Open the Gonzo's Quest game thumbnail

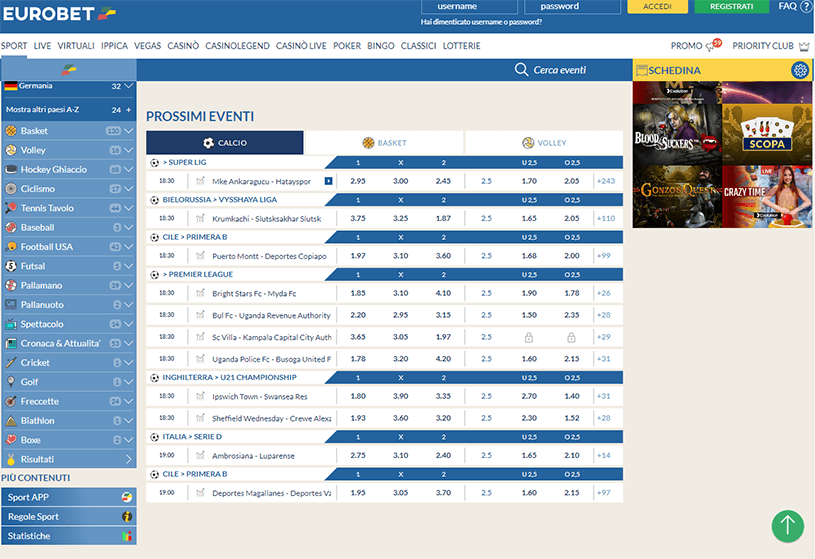point(677,197)
